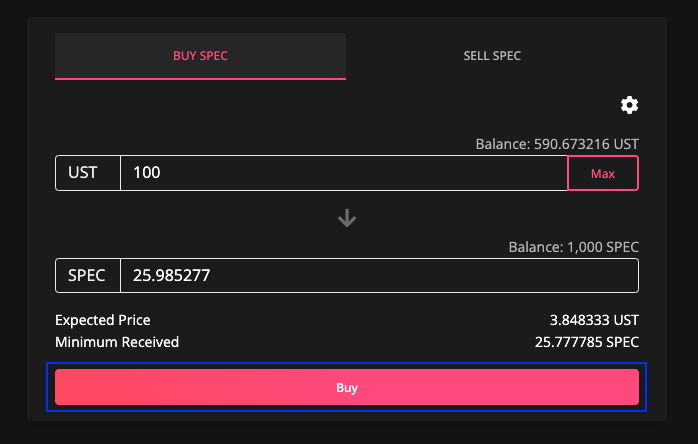This screenshot has height=444, width=698.
Task: Click the Minimum Received label
Action: 117,342
